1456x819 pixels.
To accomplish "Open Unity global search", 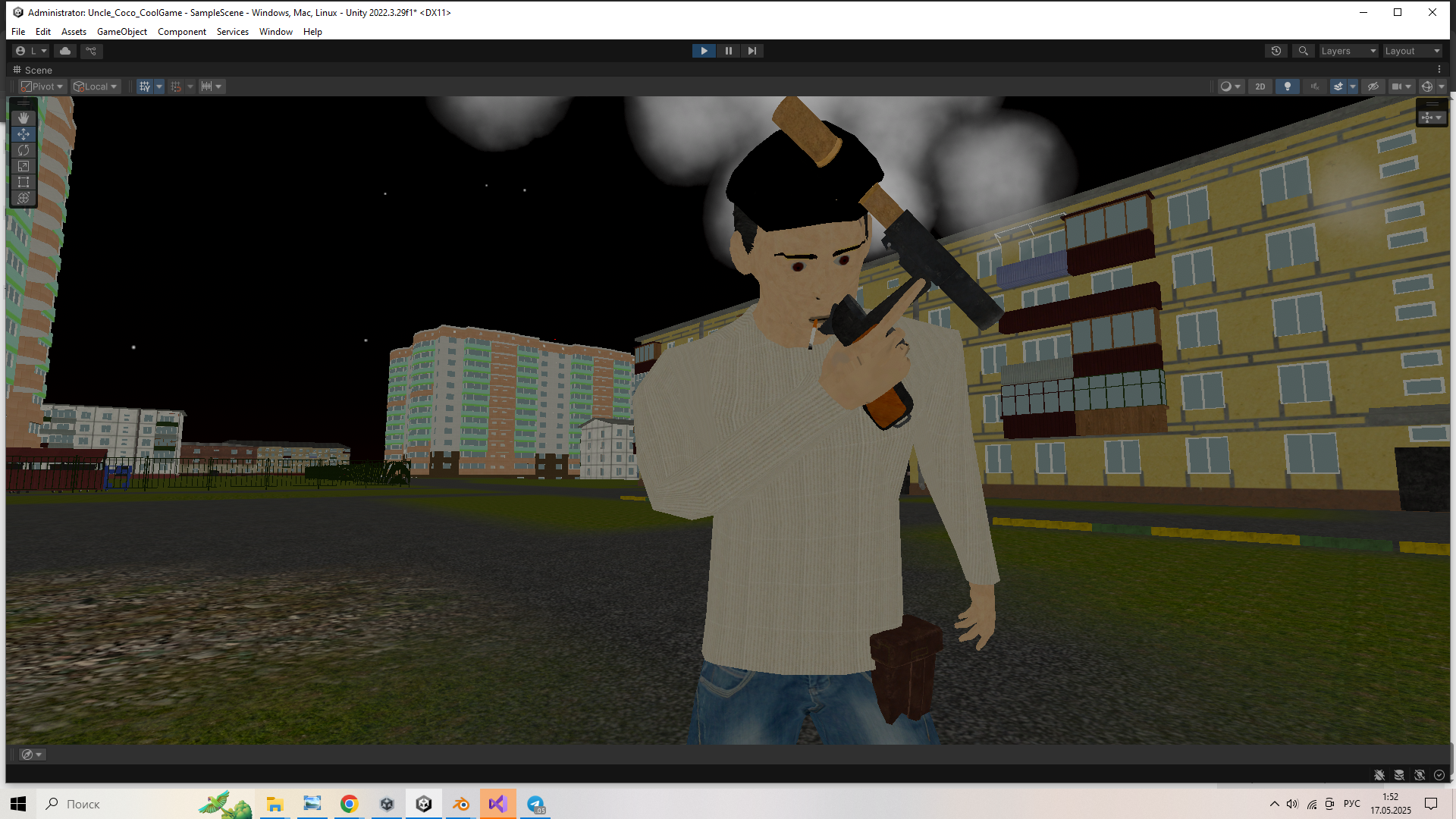I will pos(1303,51).
